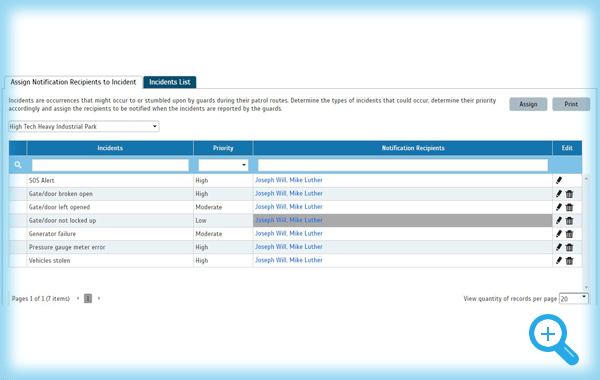The width and height of the screenshot is (600, 380).
Task: Open the High Tech Heavy Industrial Park dropdown
Action: coord(84,126)
